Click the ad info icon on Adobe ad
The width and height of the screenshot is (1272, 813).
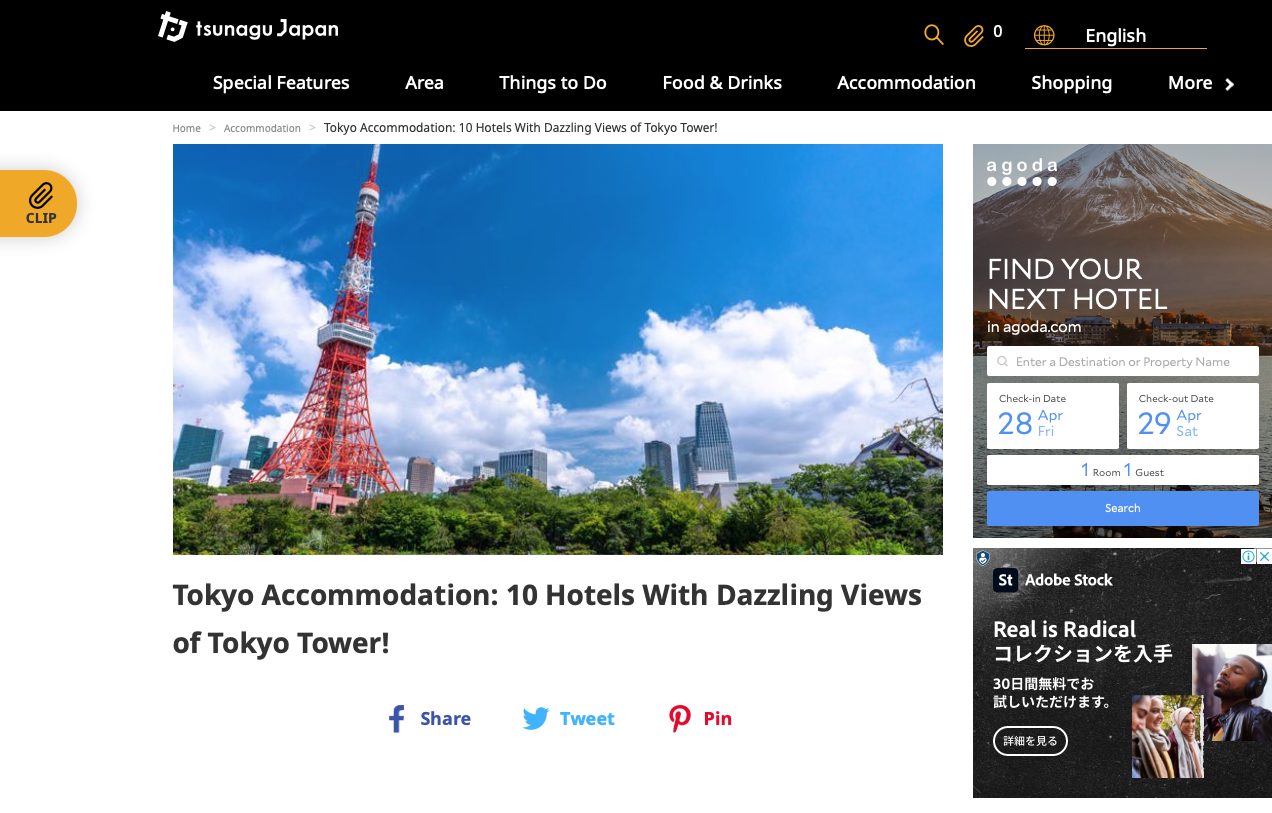coord(1248,557)
